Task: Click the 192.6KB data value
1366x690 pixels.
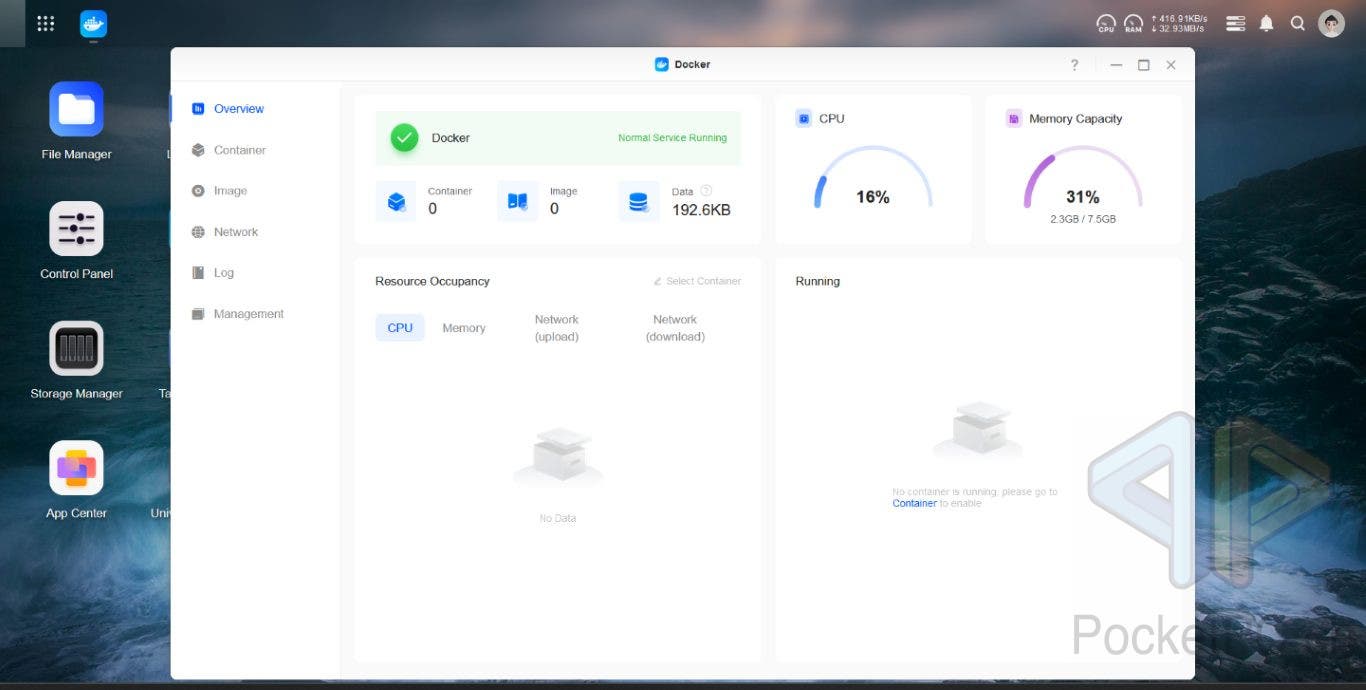Action: 701,210
